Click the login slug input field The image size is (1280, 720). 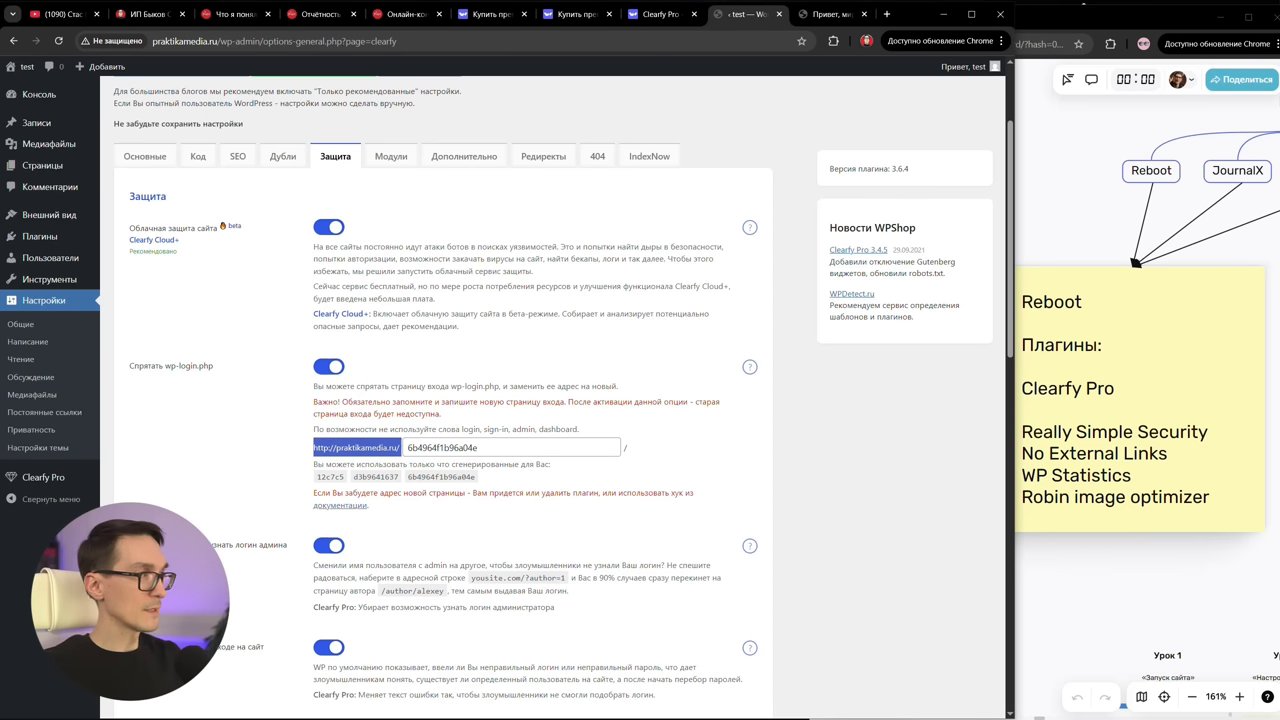511,447
